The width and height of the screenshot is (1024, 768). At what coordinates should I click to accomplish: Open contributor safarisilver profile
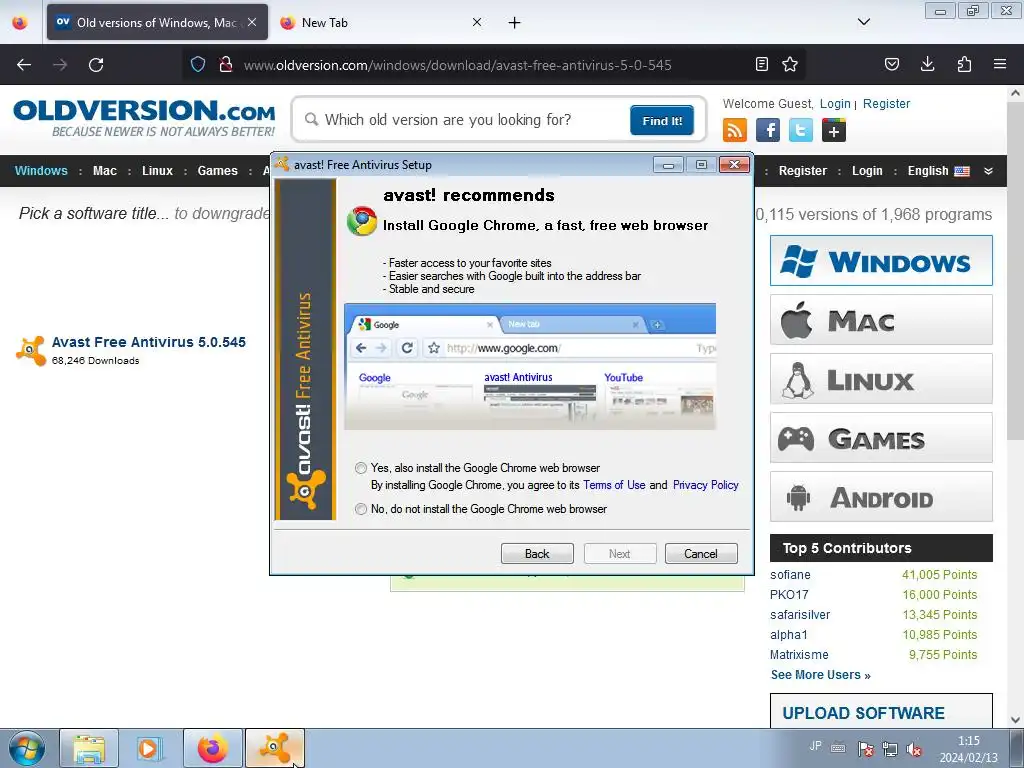(x=800, y=615)
